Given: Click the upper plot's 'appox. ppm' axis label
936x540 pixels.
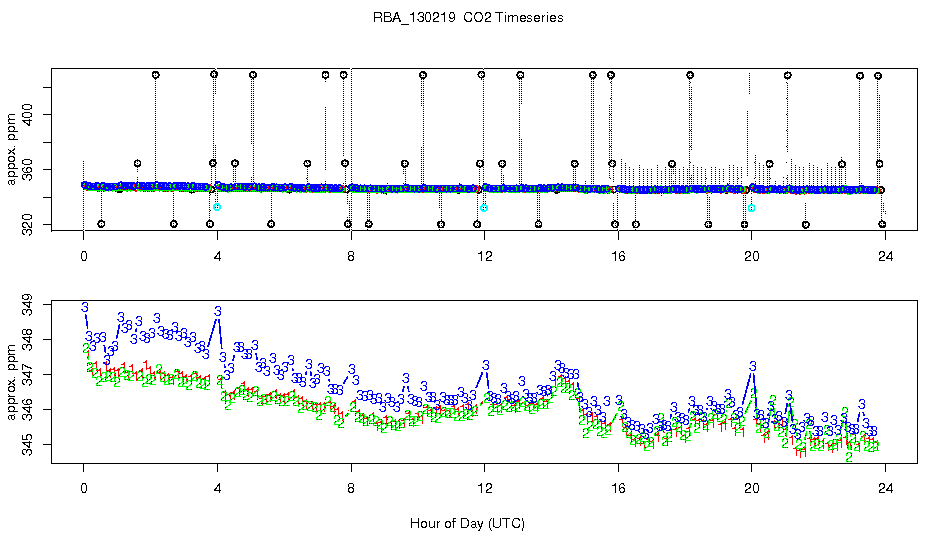Looking at the screenshot, I should (11, 149).
